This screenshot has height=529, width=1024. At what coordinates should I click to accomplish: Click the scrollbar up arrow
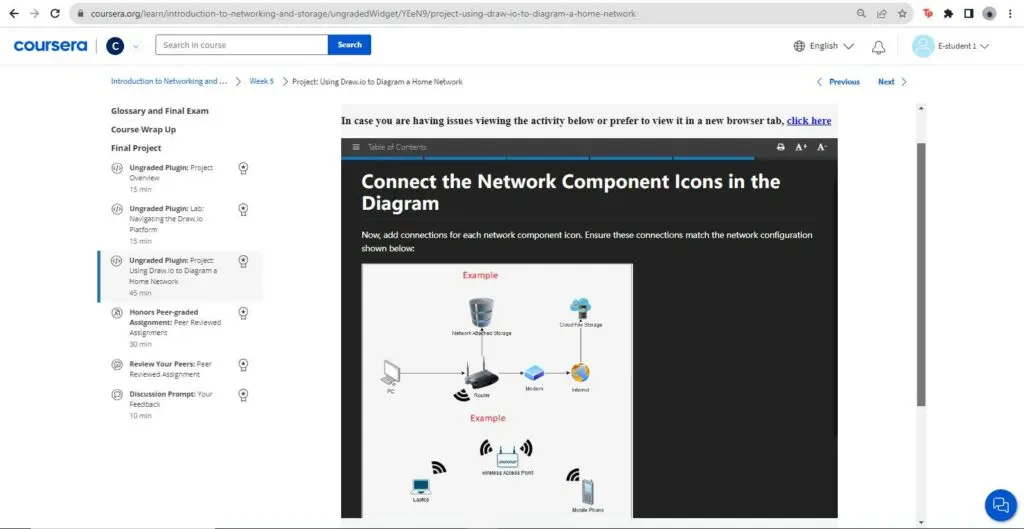921,108
